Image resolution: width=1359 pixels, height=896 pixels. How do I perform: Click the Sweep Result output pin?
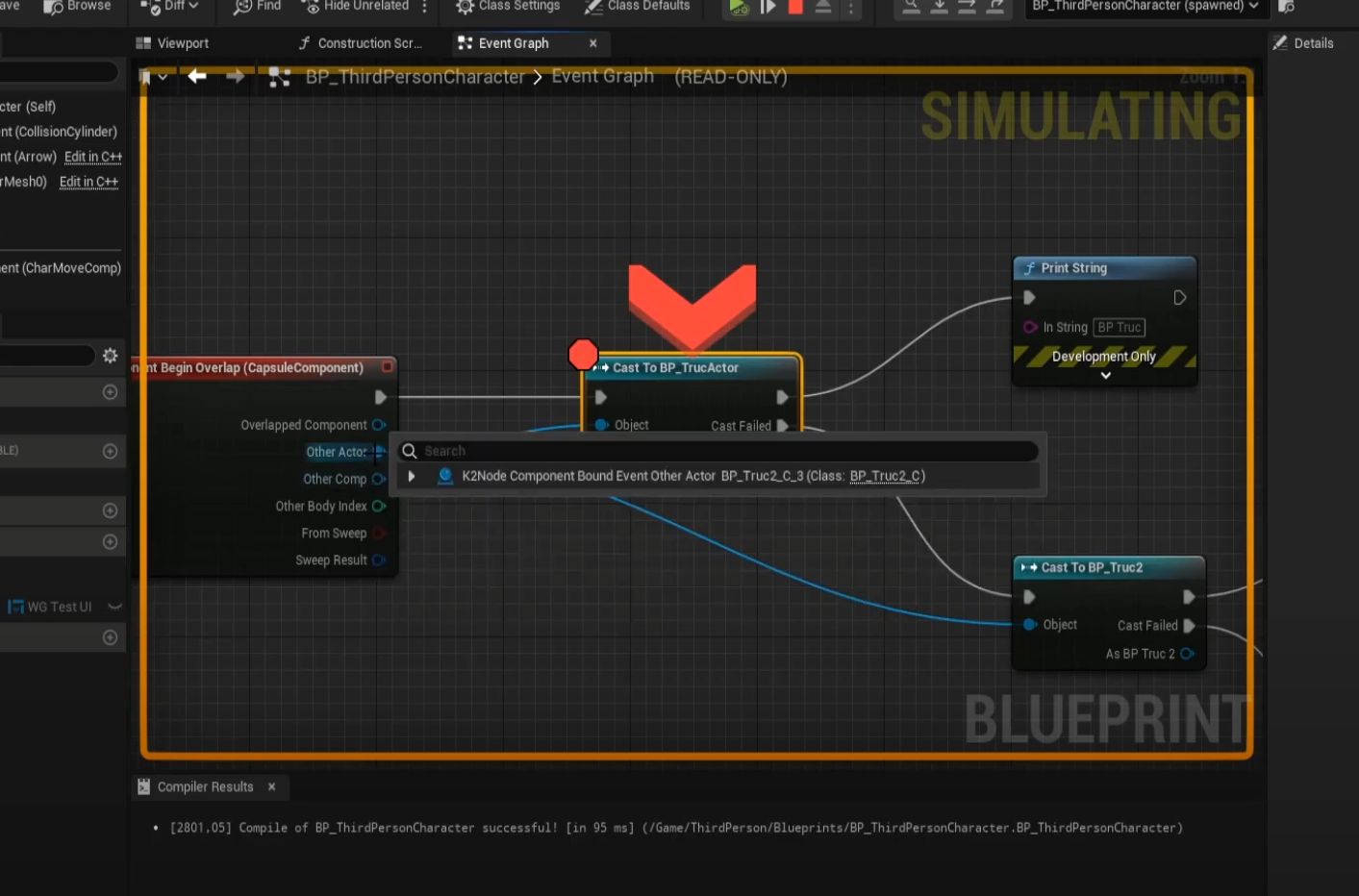point(379,560)
